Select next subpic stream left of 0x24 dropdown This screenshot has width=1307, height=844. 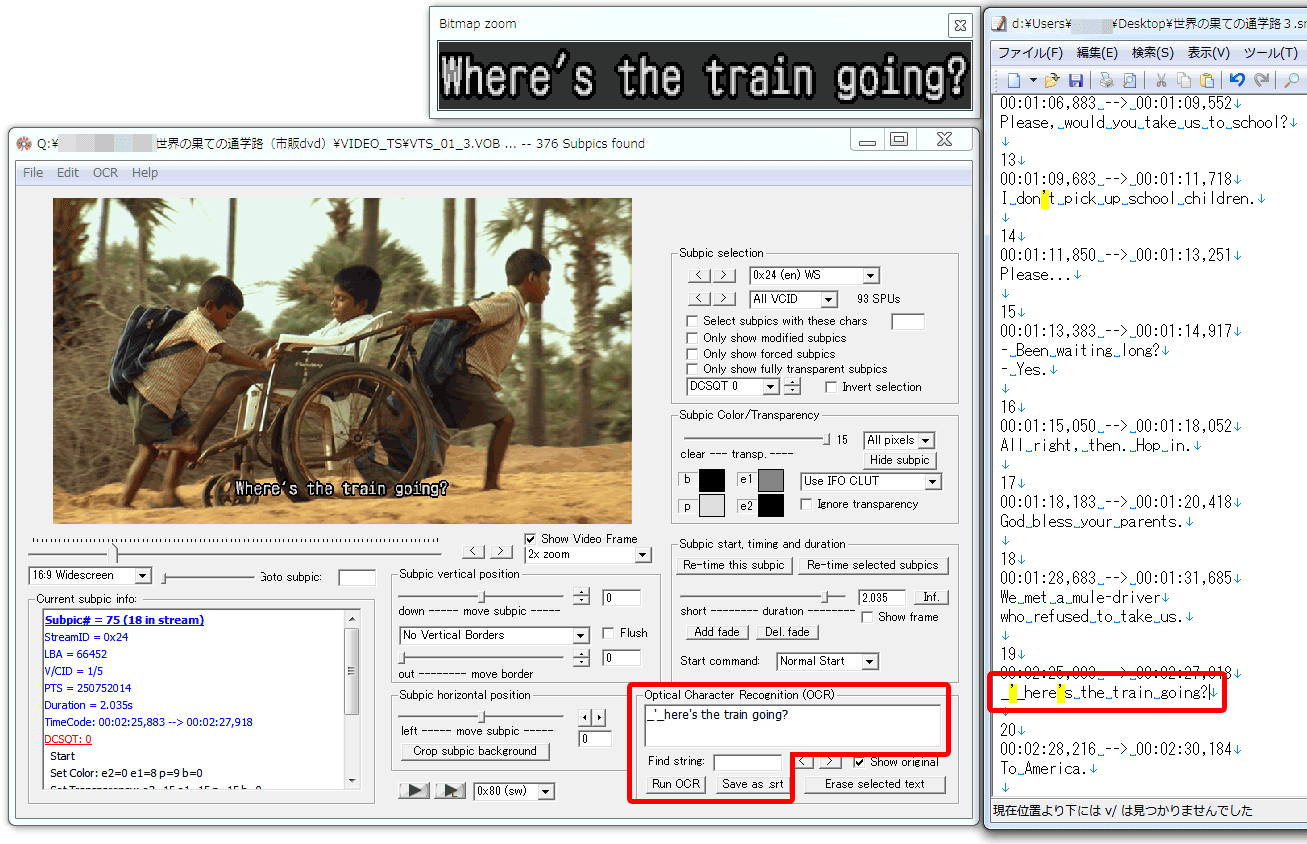tap(726, 275)
